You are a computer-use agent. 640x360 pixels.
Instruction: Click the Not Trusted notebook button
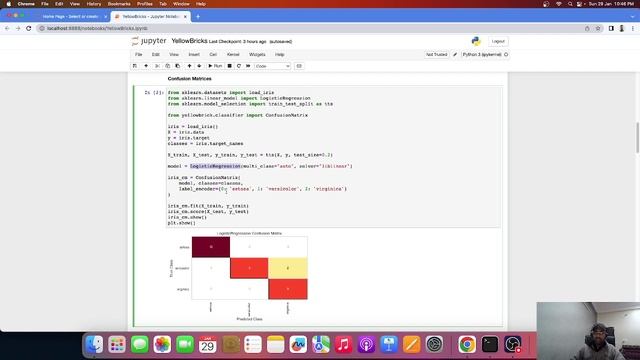(x=436, y=54)
